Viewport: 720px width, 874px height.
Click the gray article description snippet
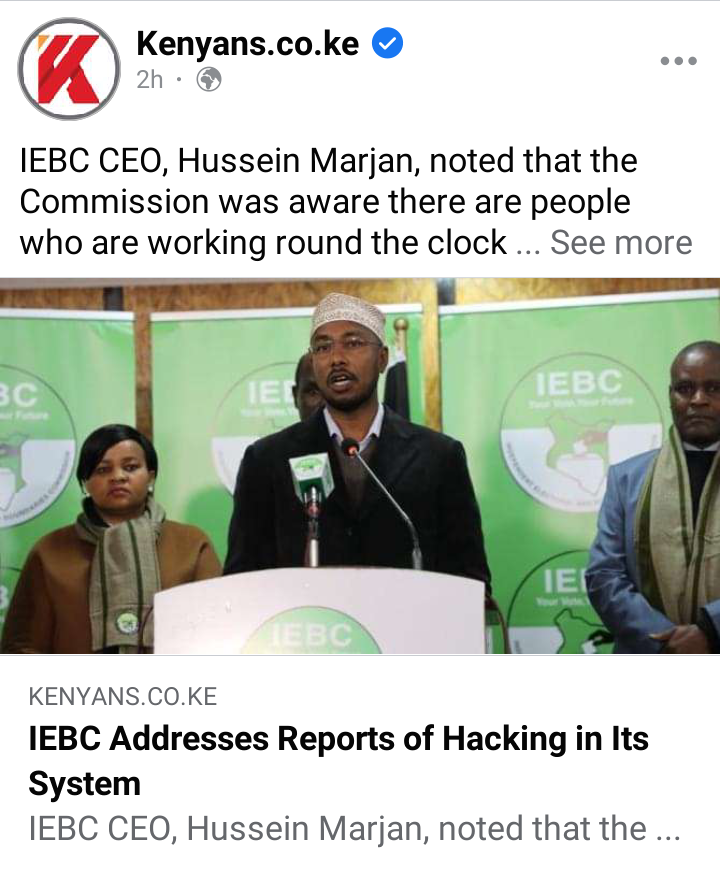(354, 828)
